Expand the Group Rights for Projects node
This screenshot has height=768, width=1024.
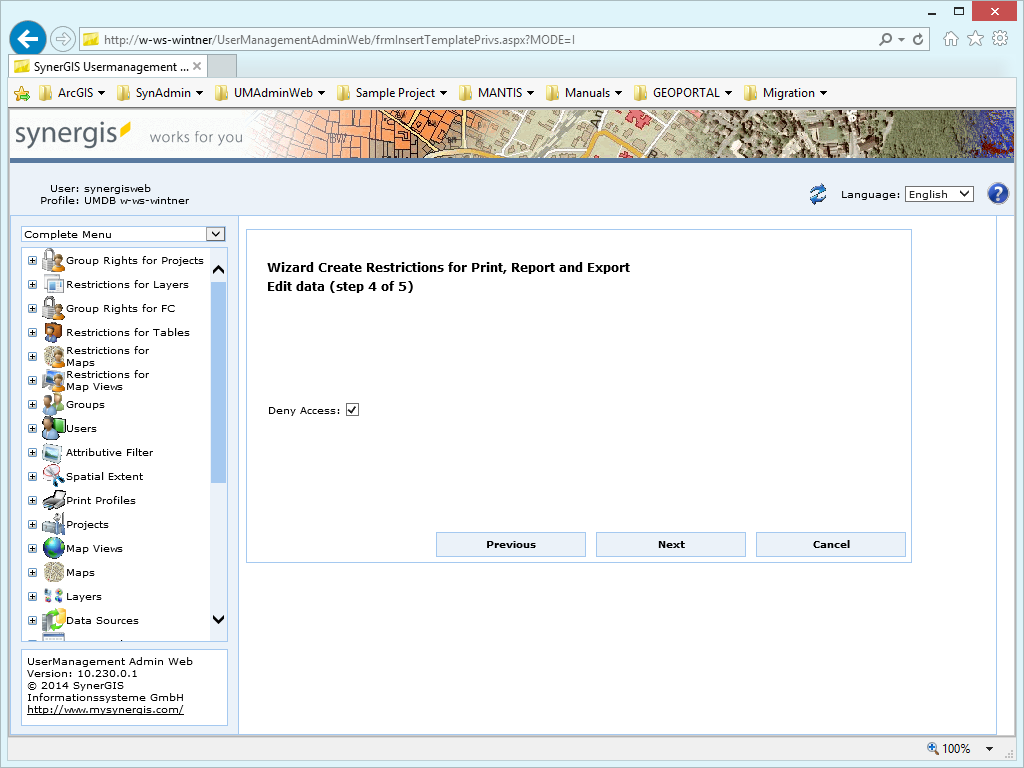click(31, 260)
